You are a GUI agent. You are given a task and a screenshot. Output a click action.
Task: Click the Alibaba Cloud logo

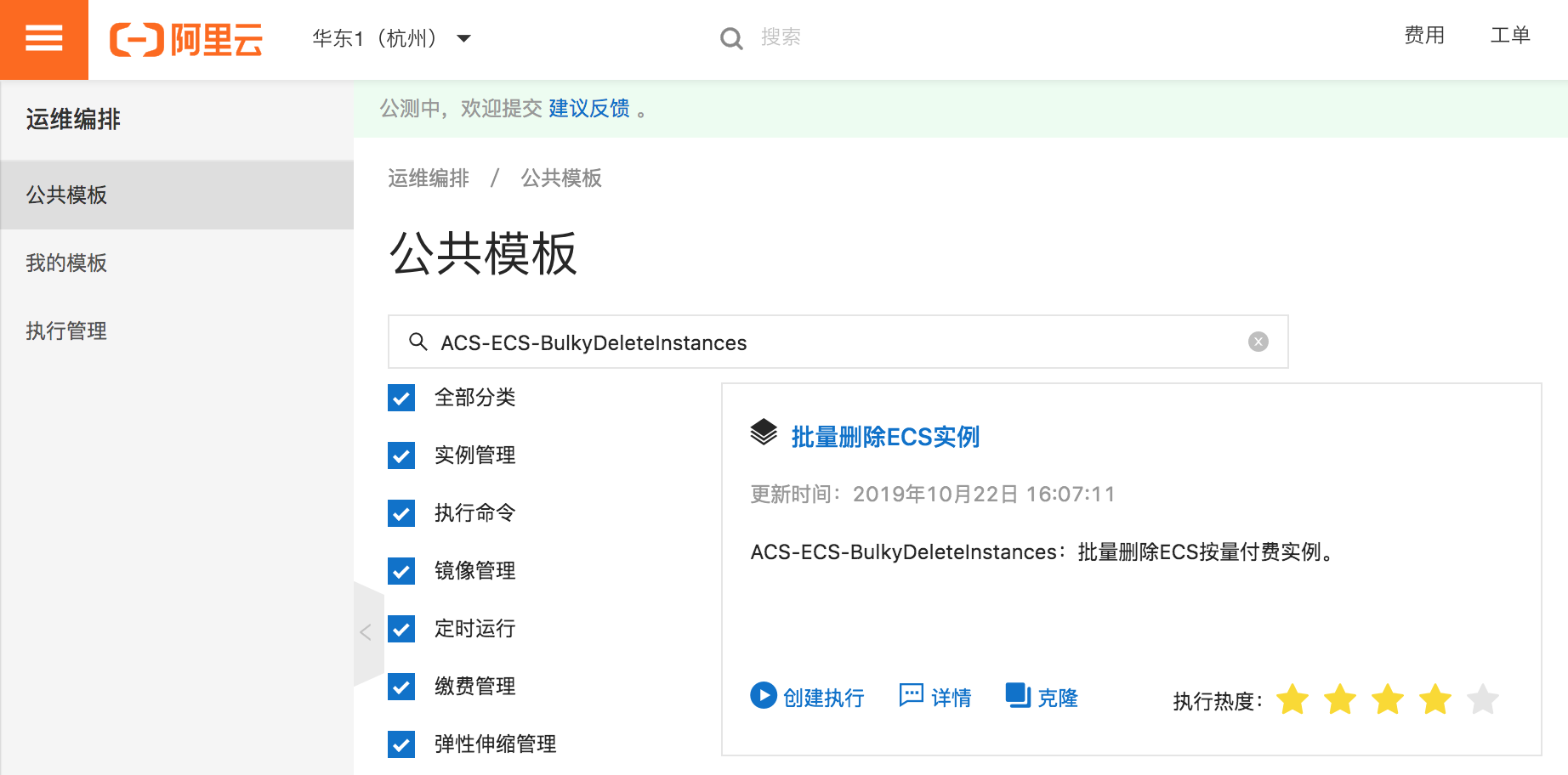(186, 40)
